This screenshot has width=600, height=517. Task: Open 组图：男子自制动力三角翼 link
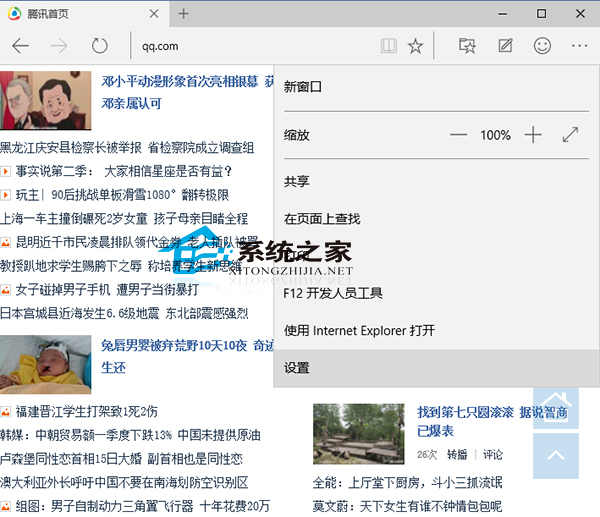pos(142,506)
